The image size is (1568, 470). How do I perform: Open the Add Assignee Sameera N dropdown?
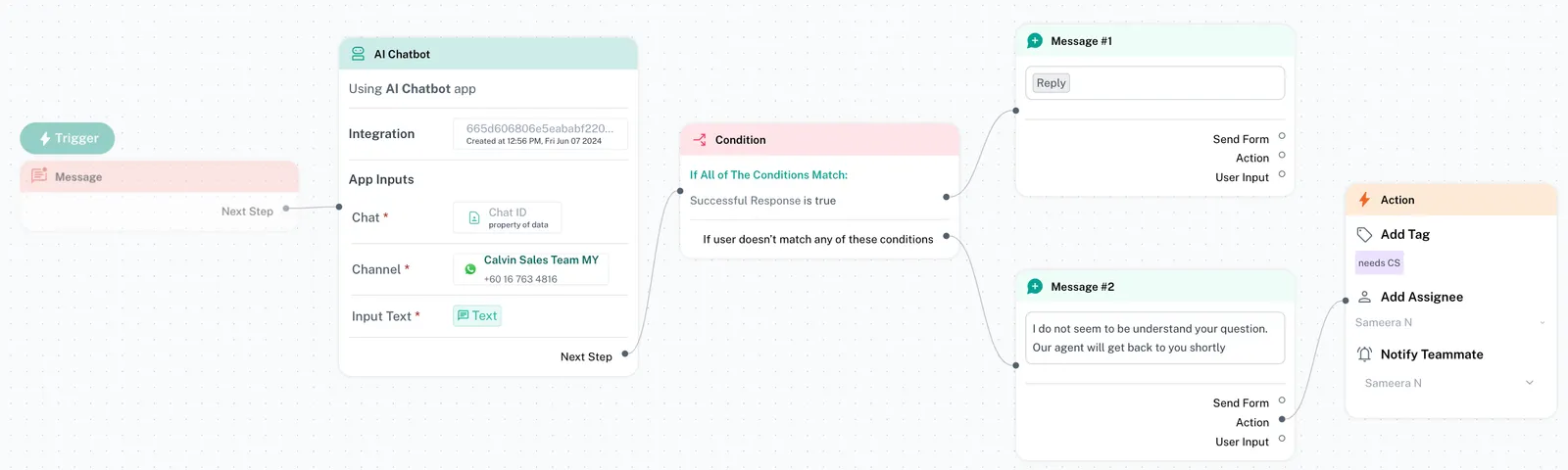pos(1450,323)
